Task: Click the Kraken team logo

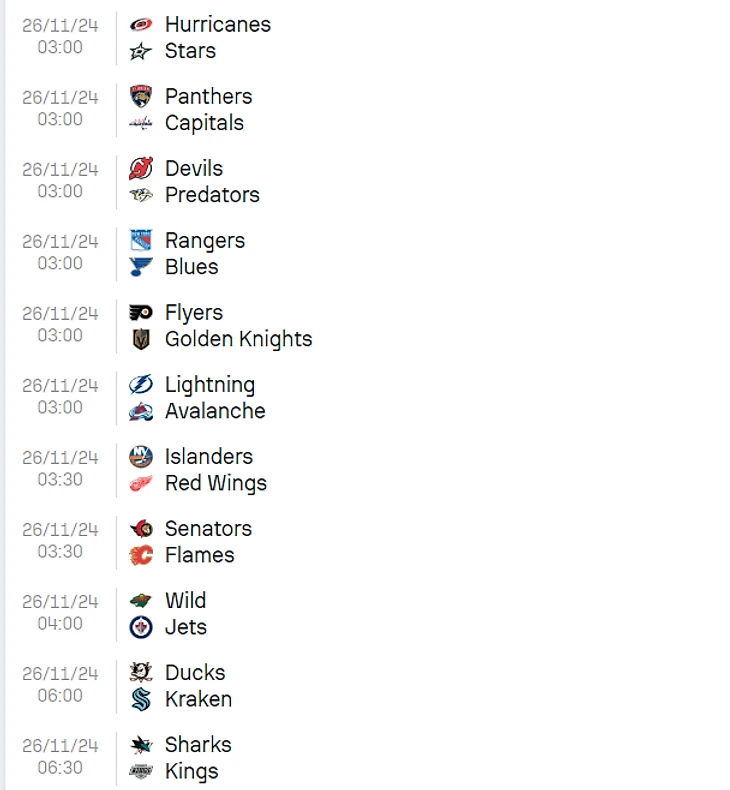Action: click(x=141, y=700)
